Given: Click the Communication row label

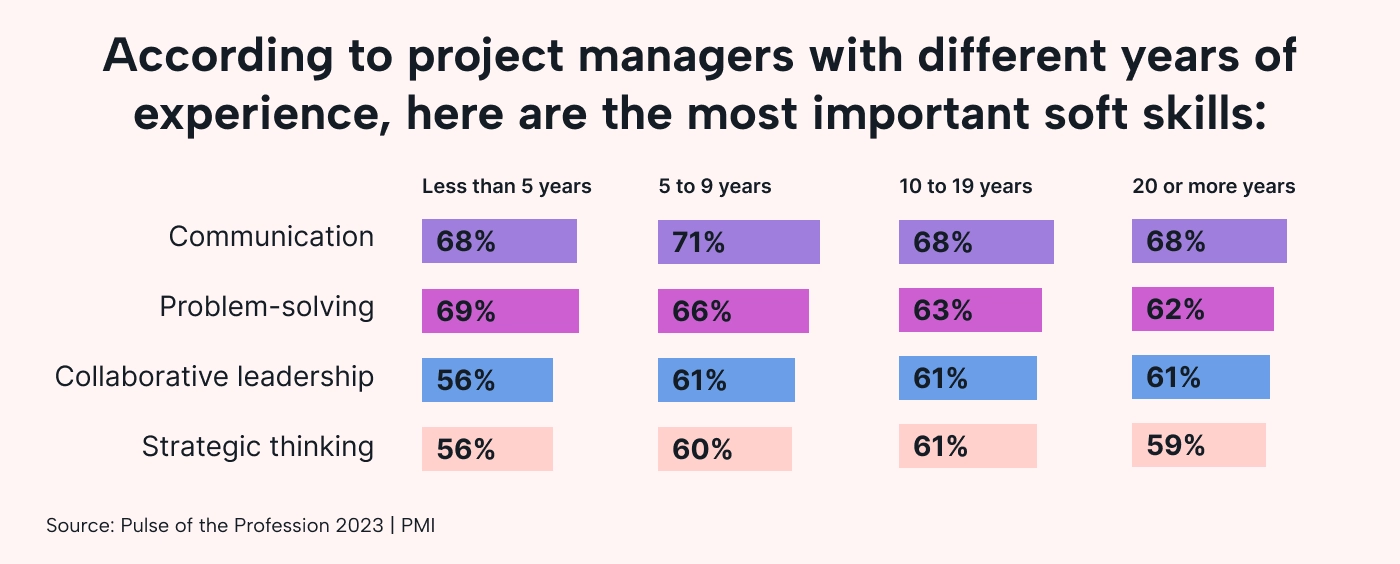Looking at the screenshot, I should pos(271,237).
